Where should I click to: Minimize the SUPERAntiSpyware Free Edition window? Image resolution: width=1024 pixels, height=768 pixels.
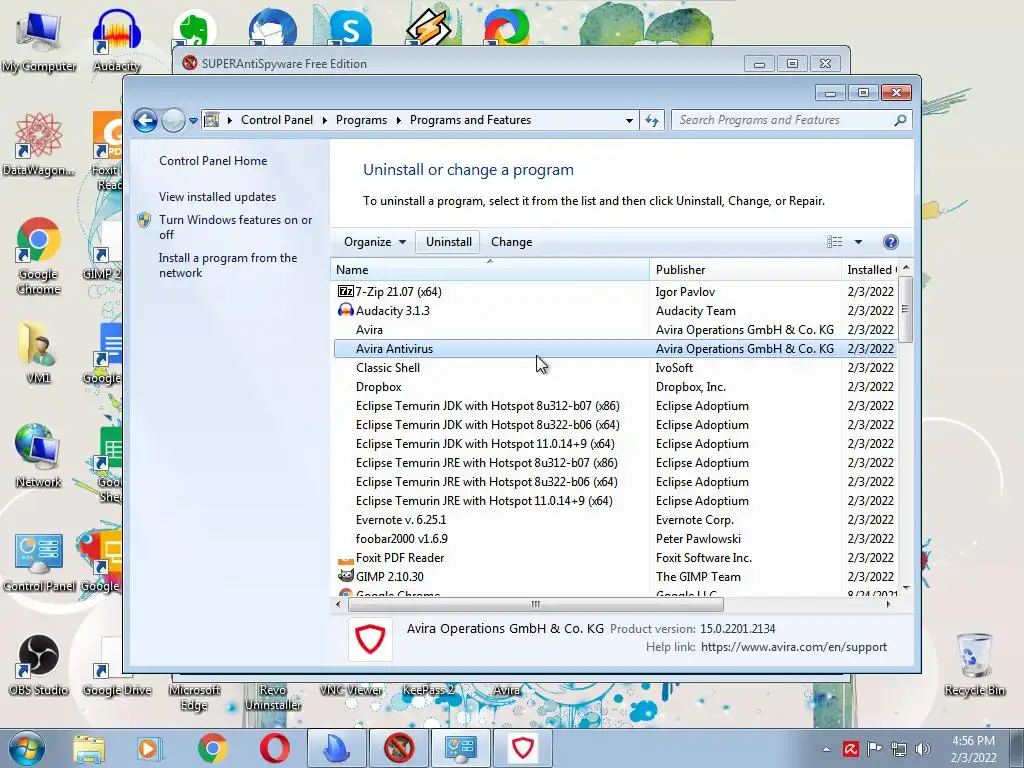760,64
